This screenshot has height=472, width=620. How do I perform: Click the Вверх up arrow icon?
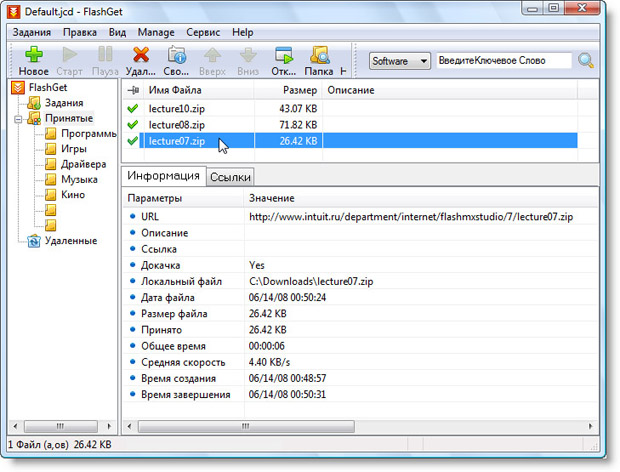click(x=212, y=55)
